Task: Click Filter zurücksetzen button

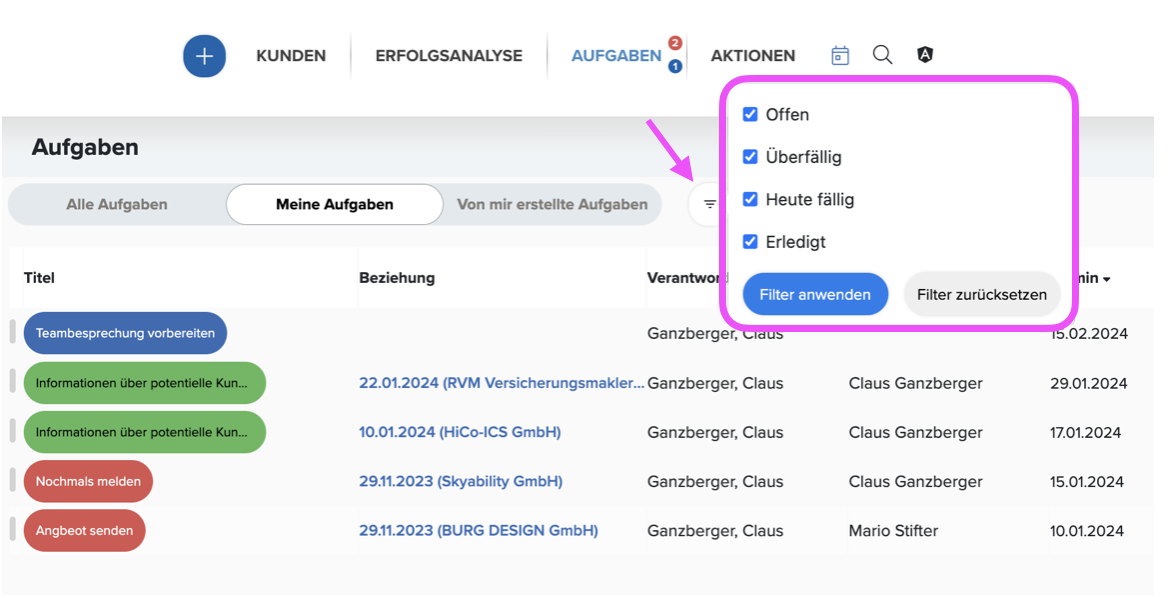Action: tap(982, 294)
